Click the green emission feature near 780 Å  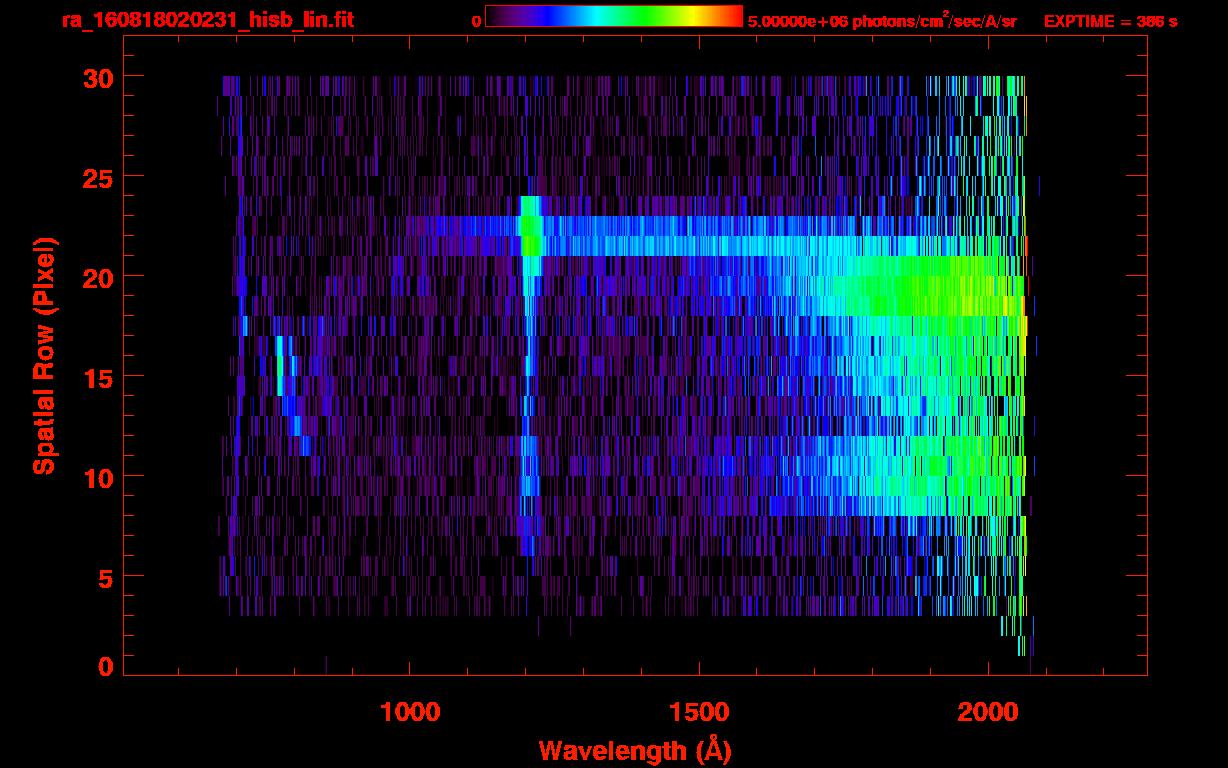pyautogui.click(x=280, y=366)
